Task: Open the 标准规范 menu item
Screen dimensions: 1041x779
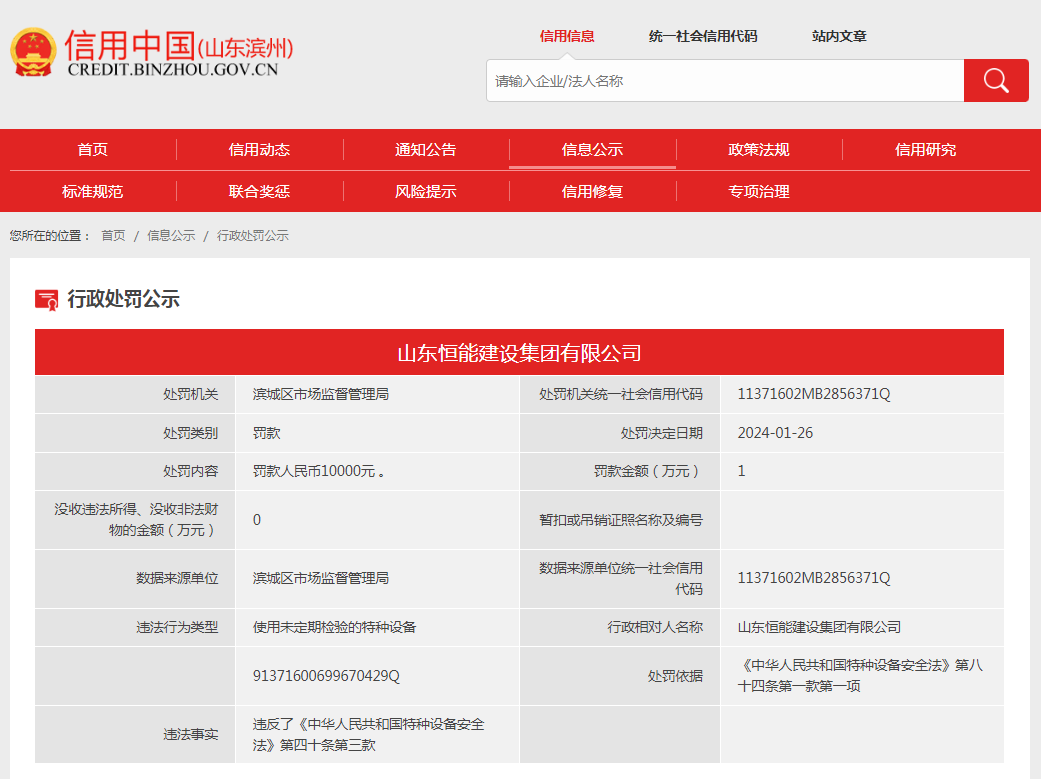Action: coord(93,191)
